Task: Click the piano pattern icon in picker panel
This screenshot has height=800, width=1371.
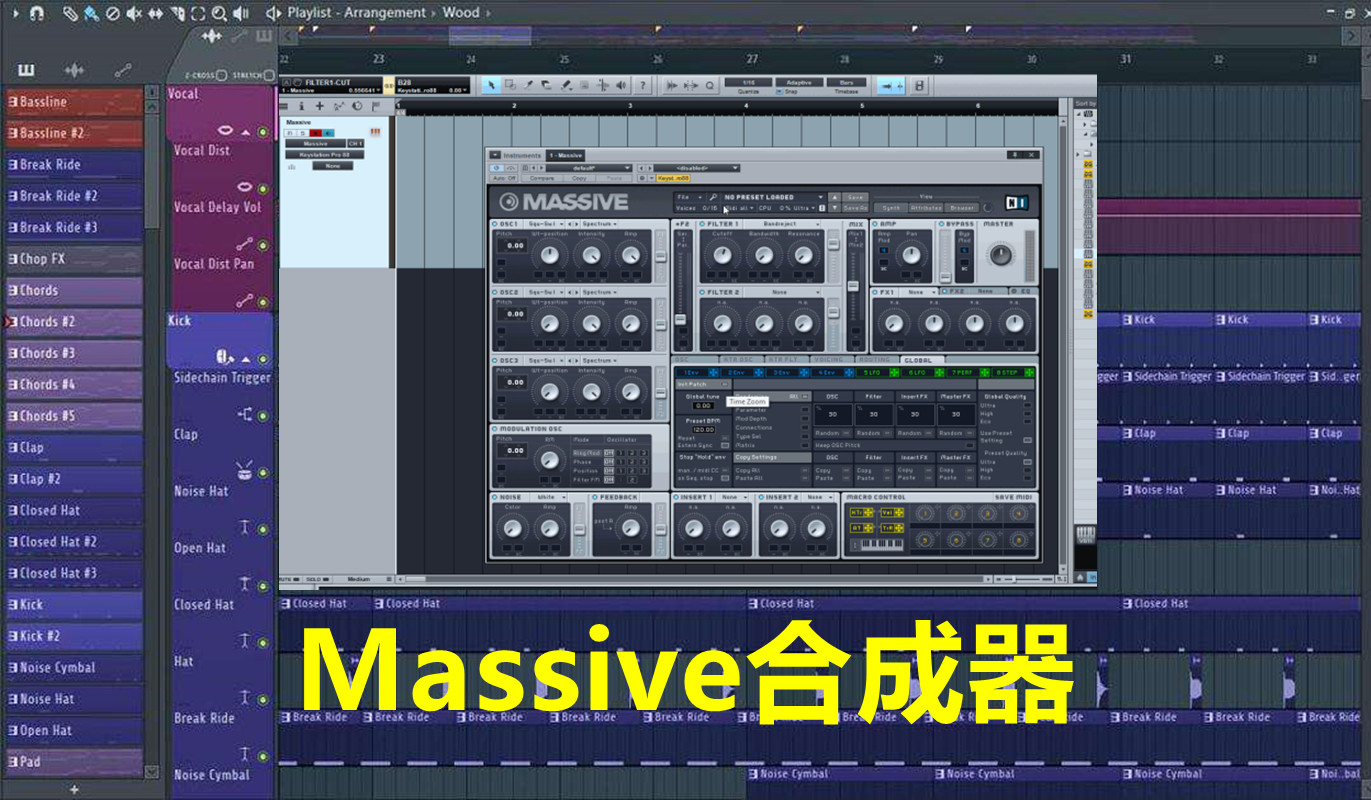Action: 26,69
